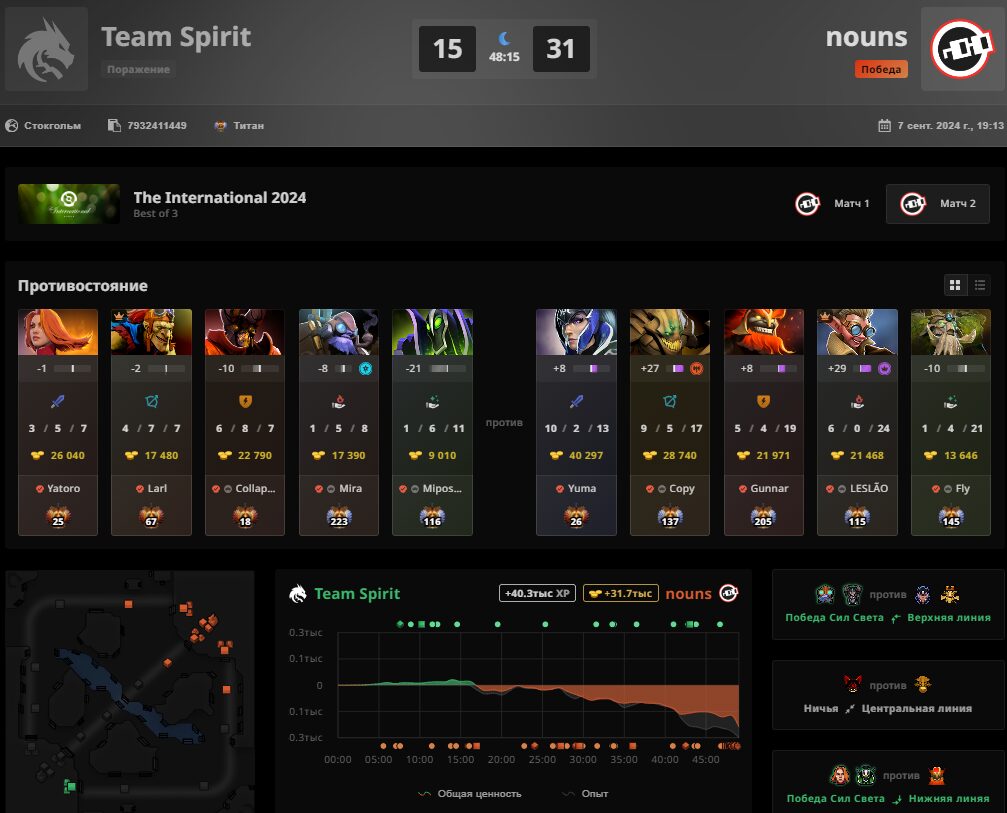
Task: Switch to list view of matchup
Action: (979, 285)
